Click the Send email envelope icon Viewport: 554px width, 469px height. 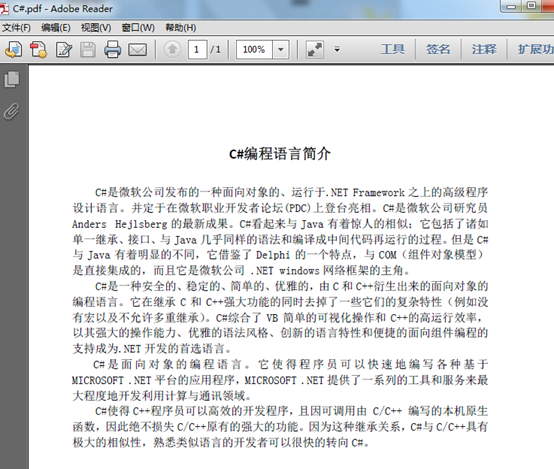137,50
